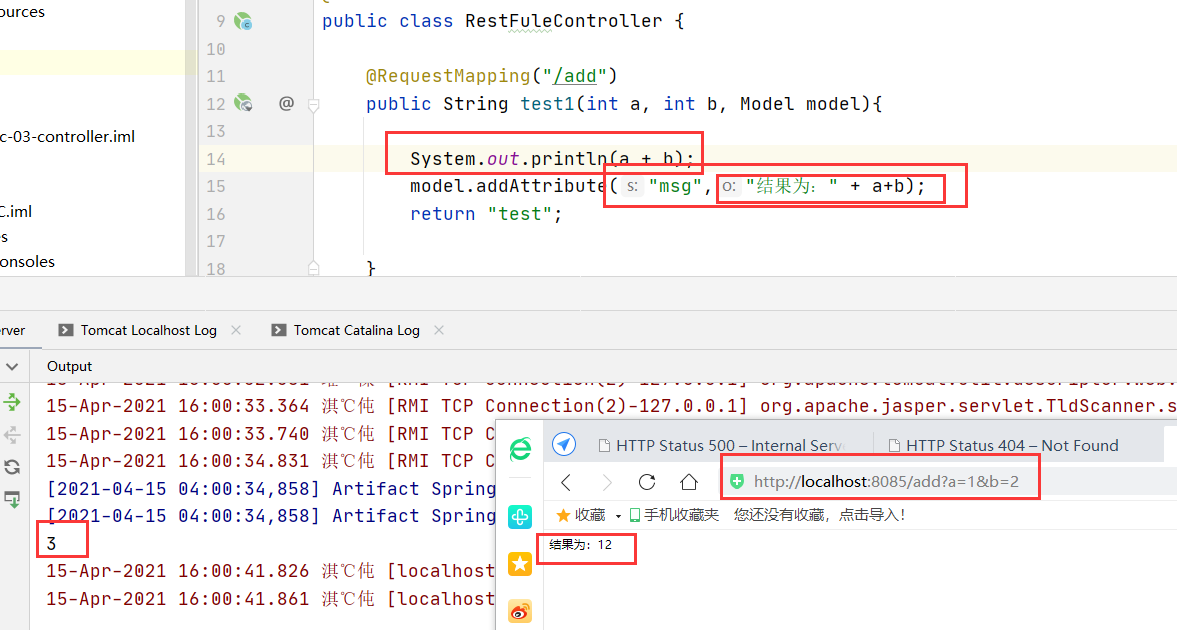Expand the chevron dropdown left of Output

point(12,366)
